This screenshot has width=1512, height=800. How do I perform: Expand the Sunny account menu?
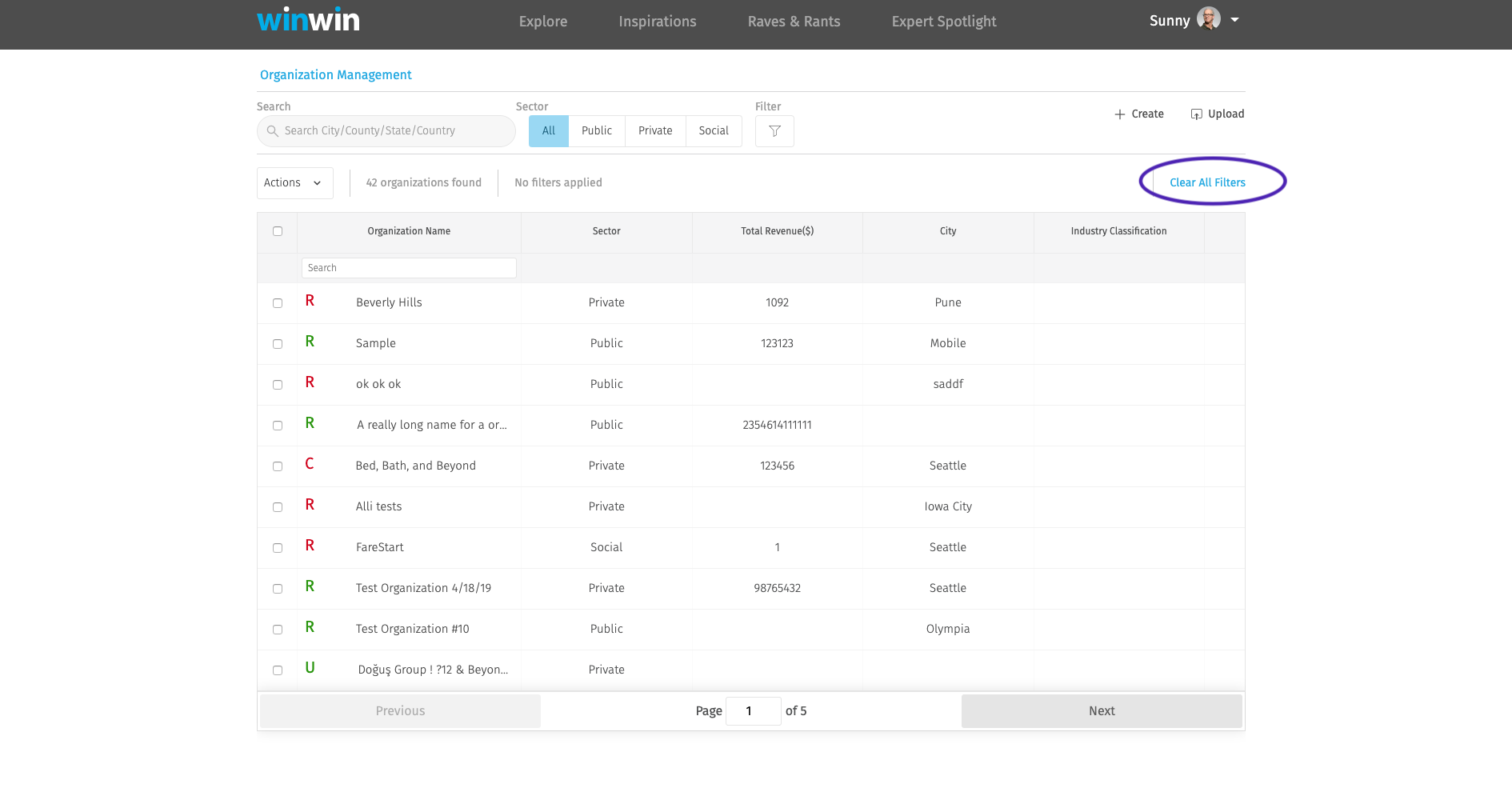click(x=1234, y=19)
